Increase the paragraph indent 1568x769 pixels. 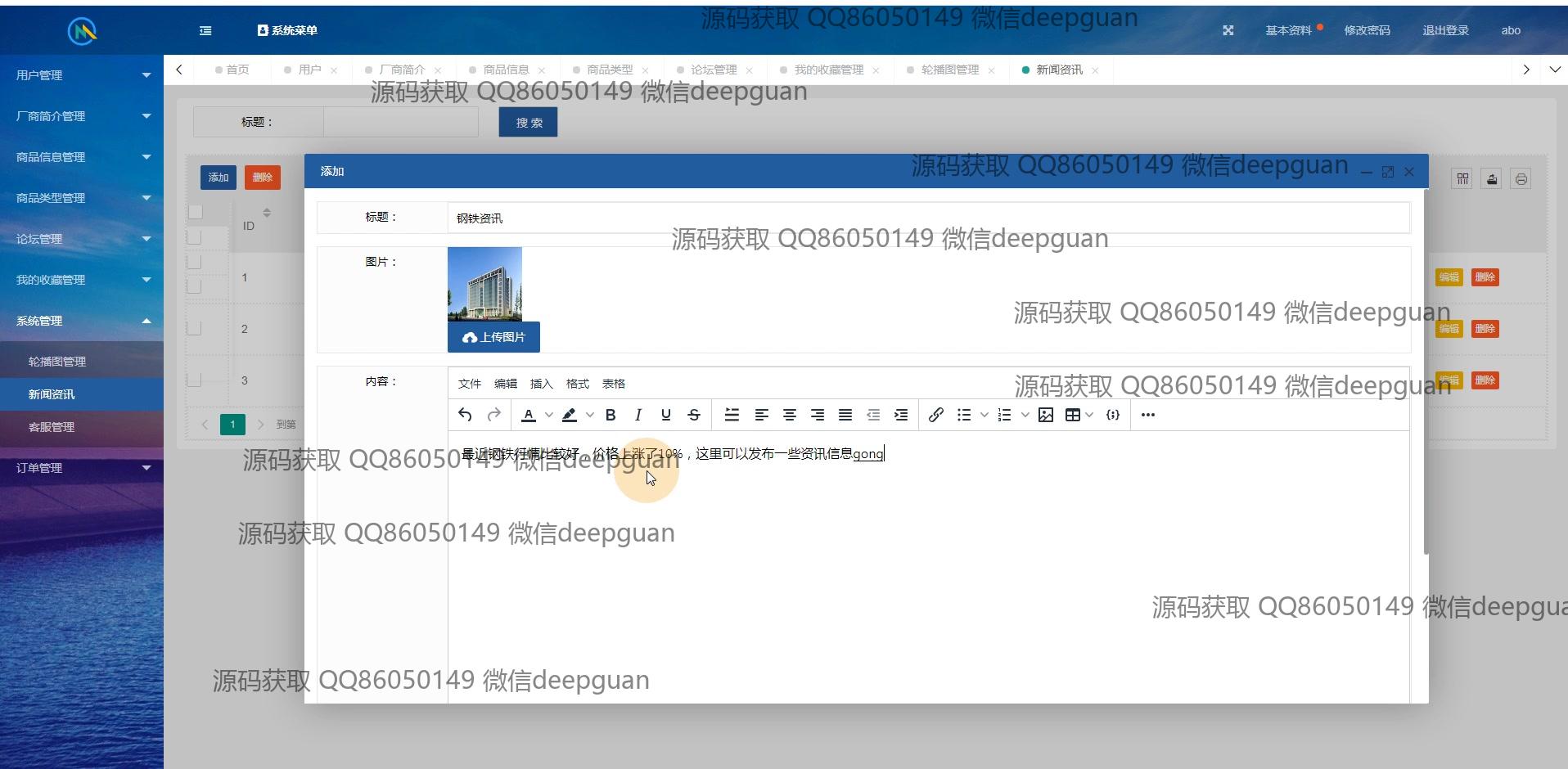tap(901, 415)
